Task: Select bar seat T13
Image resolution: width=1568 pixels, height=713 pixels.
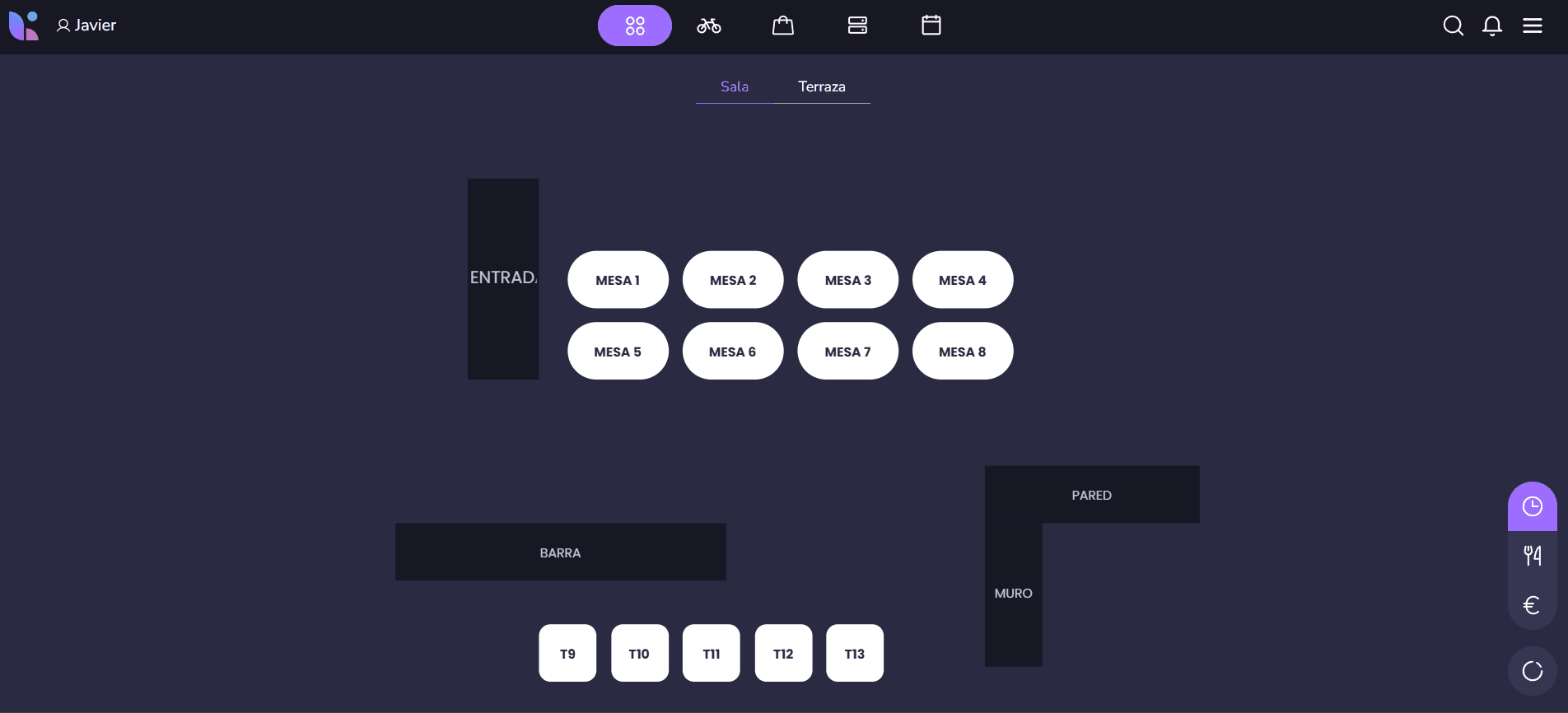Action: pyautogui.click(x=854, y=654)
